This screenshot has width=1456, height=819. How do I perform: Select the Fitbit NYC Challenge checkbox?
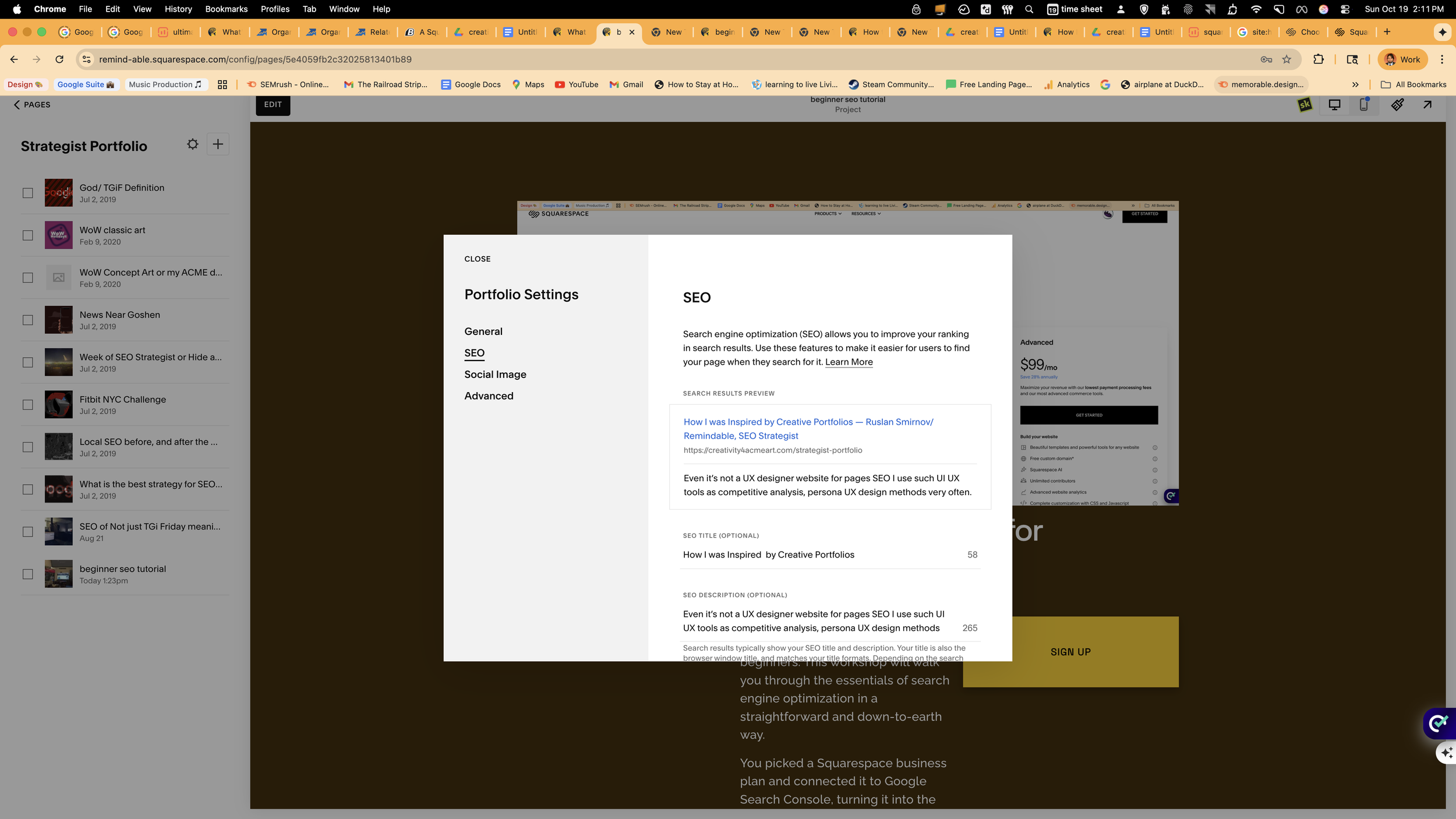[x=28, y=405]
